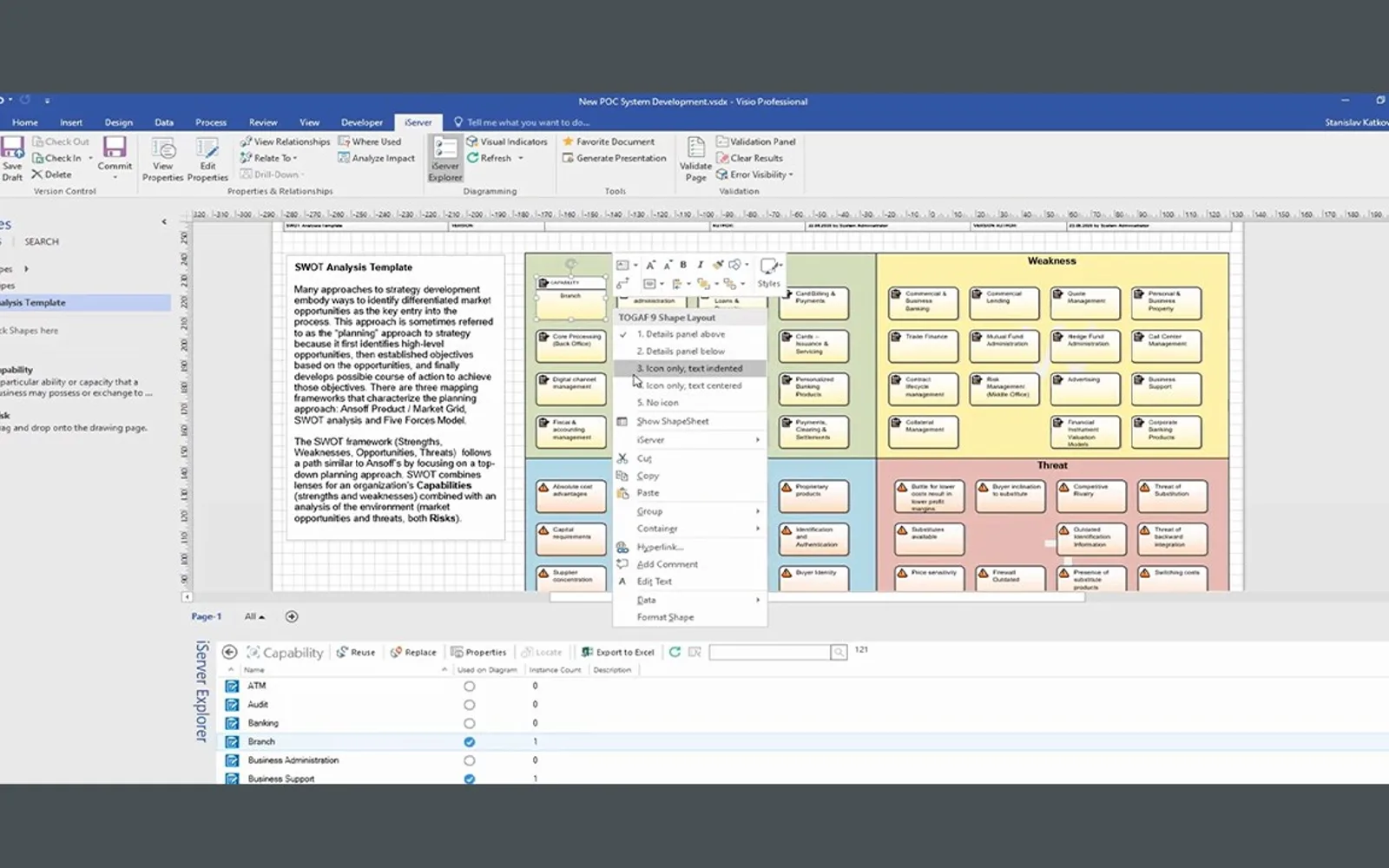Click the back arrow in iServer Explorer
This screenshot has height=868, width=1389.
(x=229, y=652)
